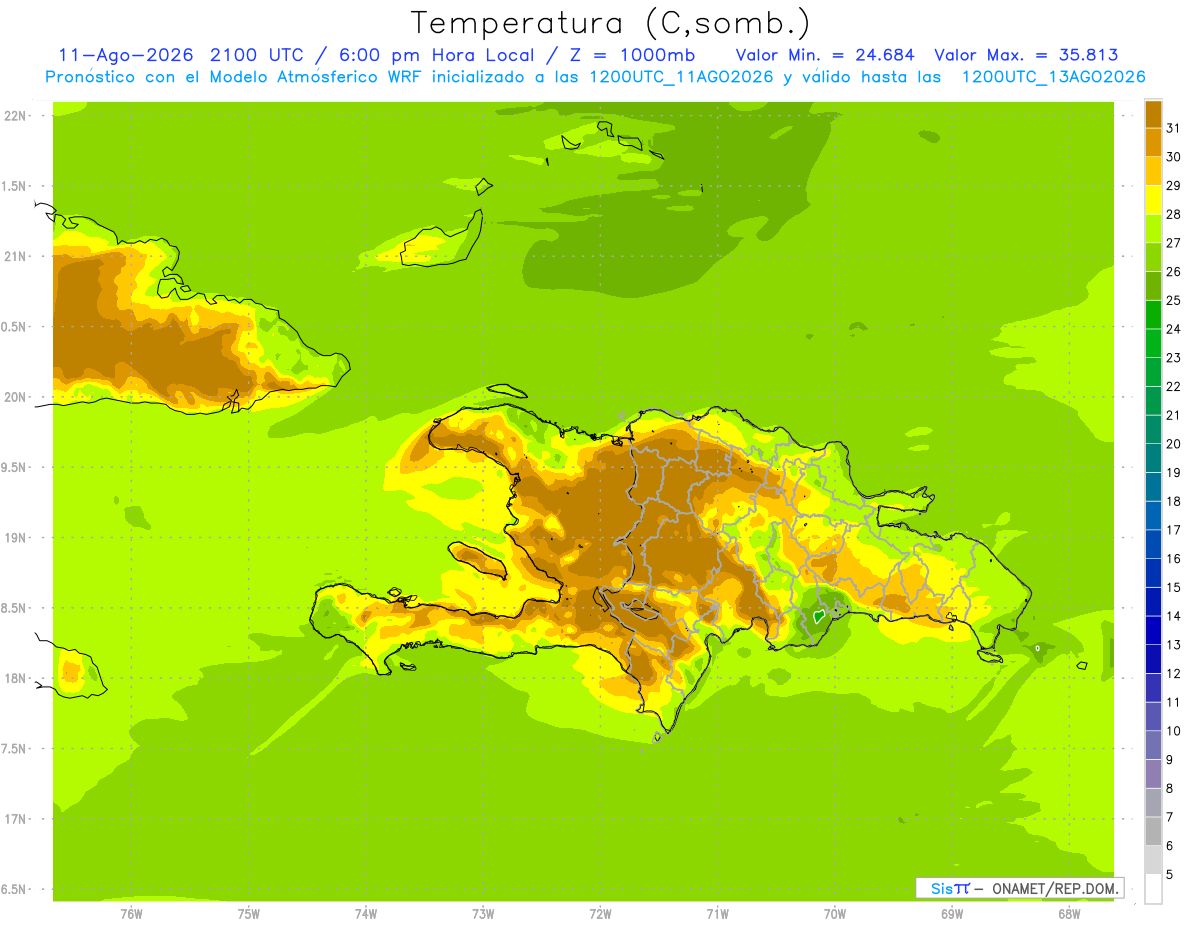1200x927 pixels.
Task: Click the "2100 UTC" time text
Action: point(259,55)
